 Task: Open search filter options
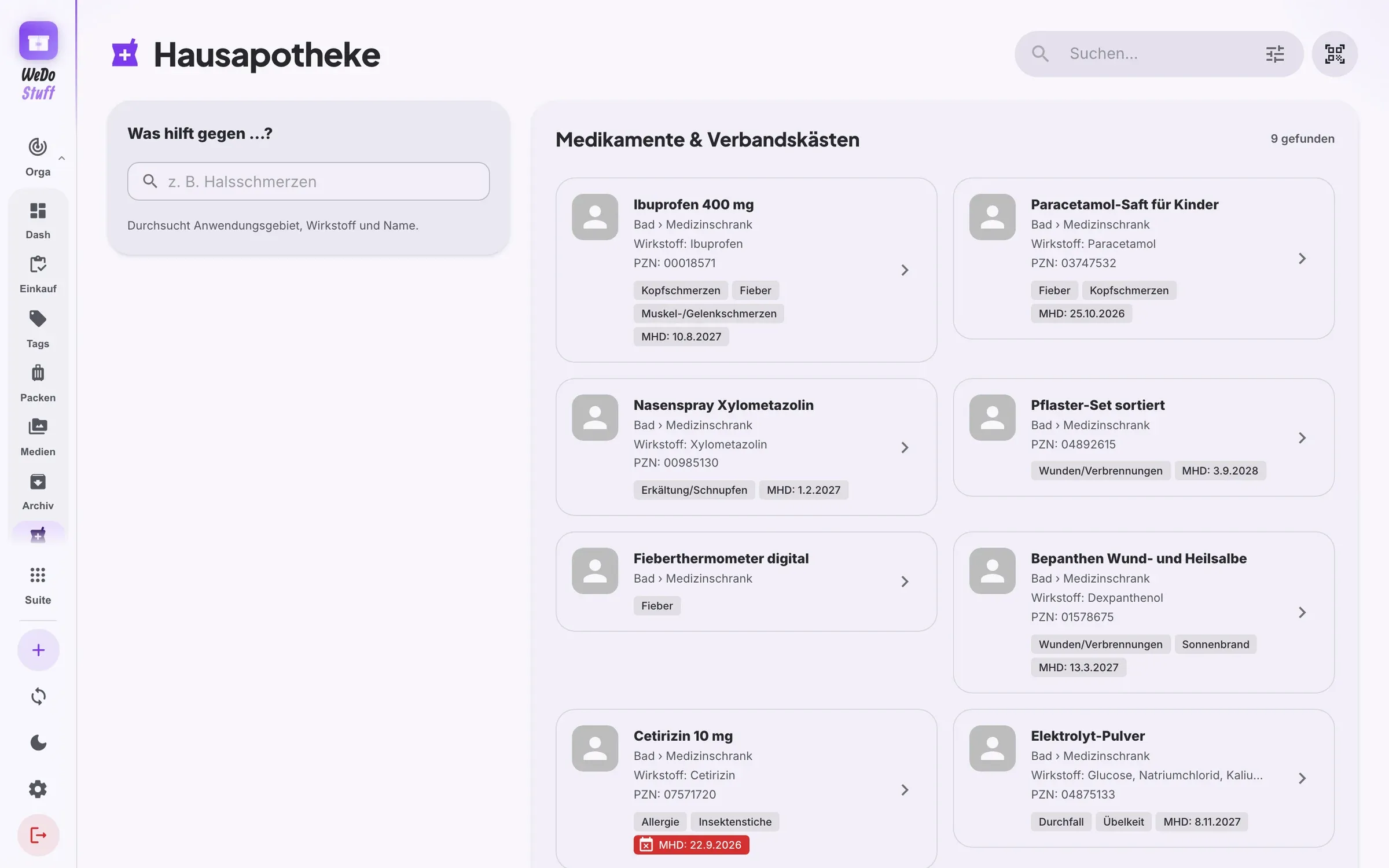coord(1275,54)
